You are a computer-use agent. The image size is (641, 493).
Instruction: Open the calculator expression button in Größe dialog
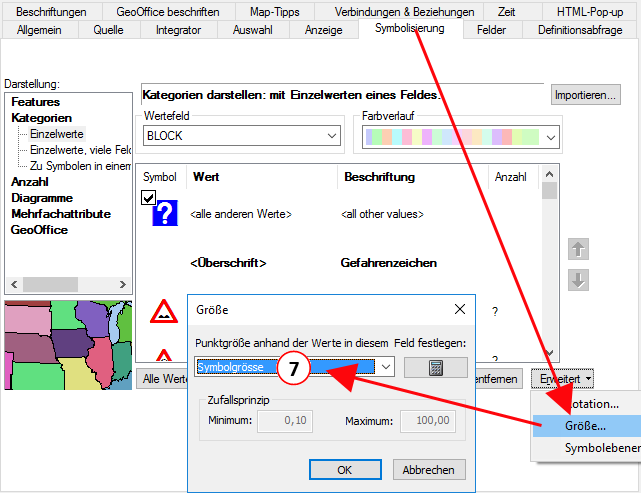436,368
